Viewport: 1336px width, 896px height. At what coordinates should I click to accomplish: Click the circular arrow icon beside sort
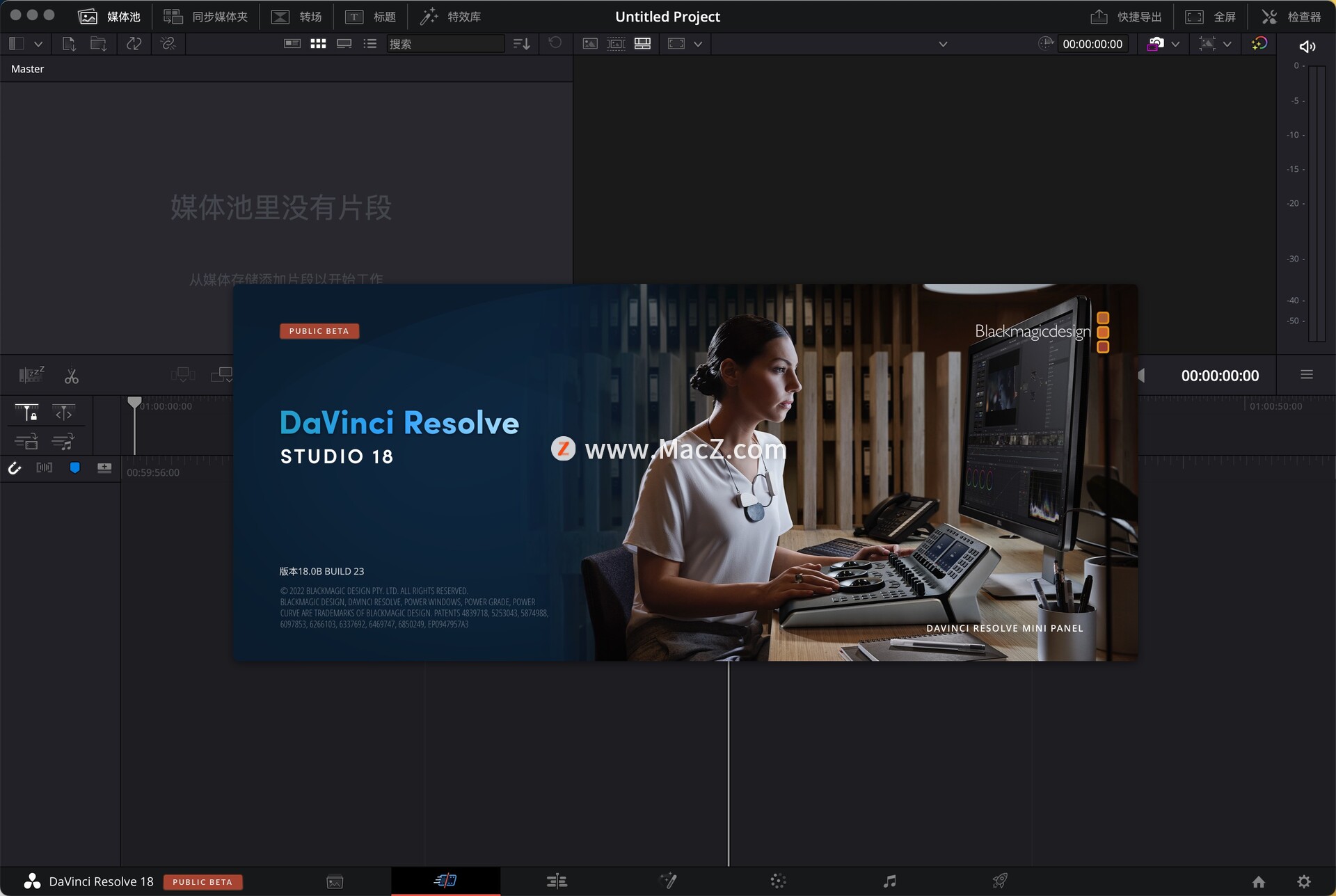(x=555, y=43)
